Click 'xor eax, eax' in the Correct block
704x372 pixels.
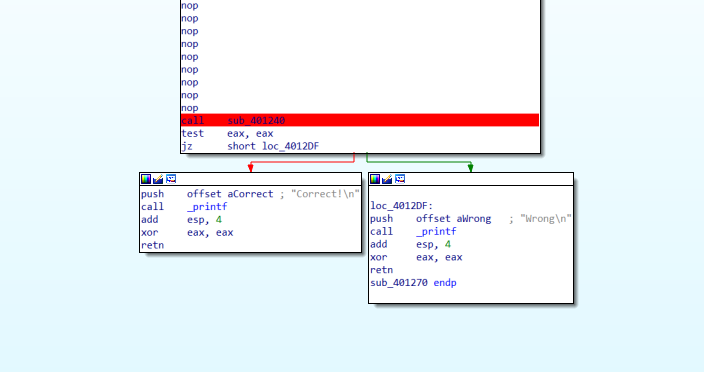pos(187,232)
